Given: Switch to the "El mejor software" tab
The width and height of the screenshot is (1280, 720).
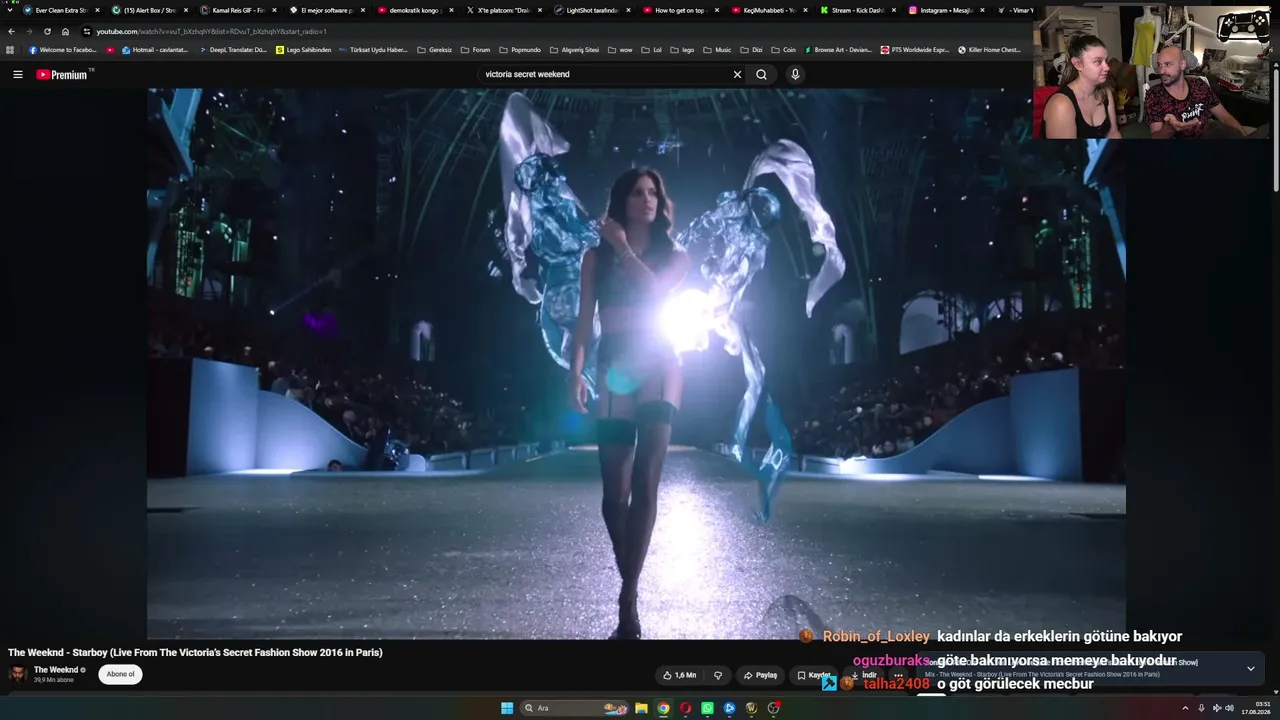Looking at the screenshot, I should 326,10.
